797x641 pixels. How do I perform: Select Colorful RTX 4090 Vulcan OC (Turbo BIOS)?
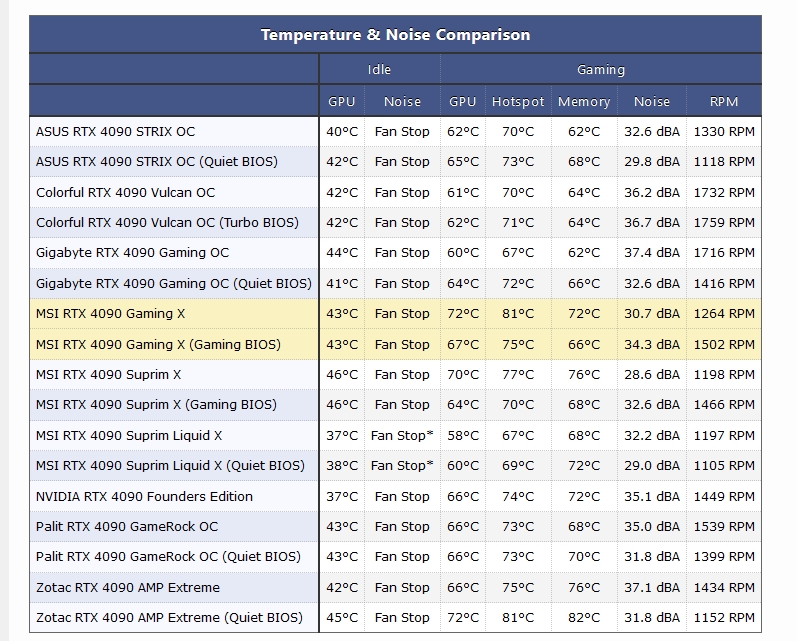tap(167, 222)
